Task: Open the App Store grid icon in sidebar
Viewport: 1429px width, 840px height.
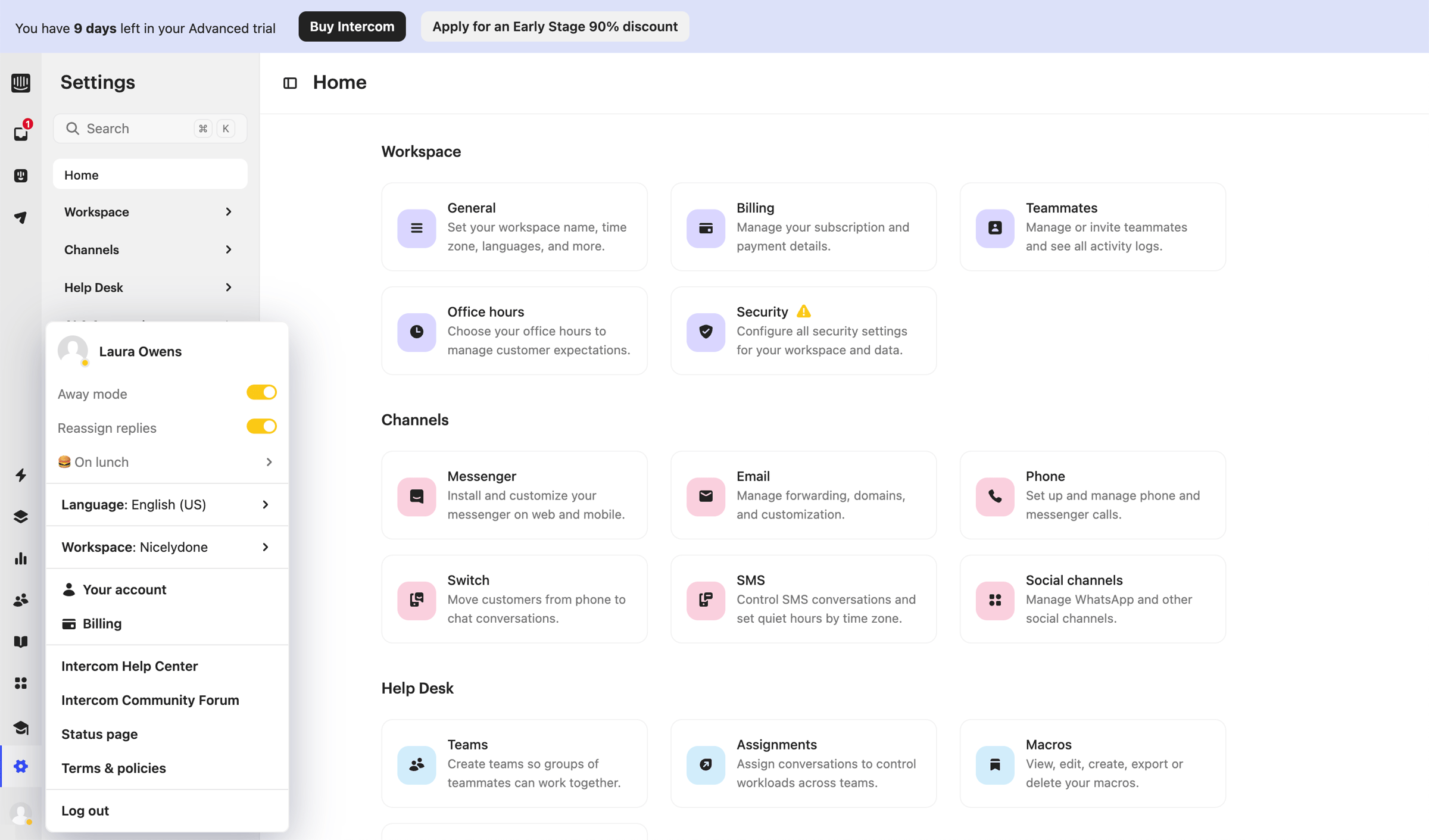Action: pos(21,683)
